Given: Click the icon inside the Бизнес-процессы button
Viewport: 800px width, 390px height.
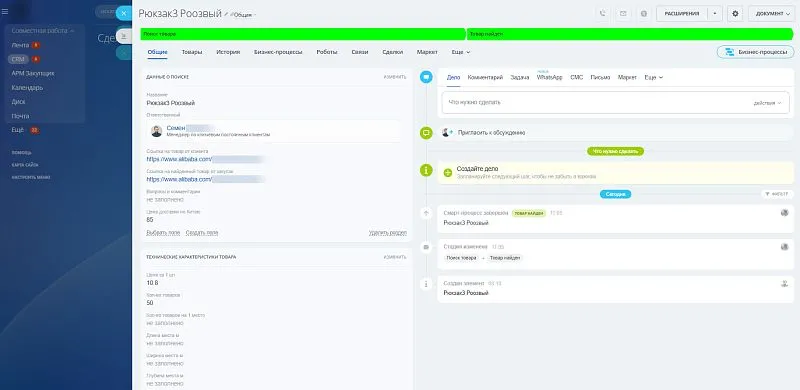Looking at the screenshot, I should 730,52.
